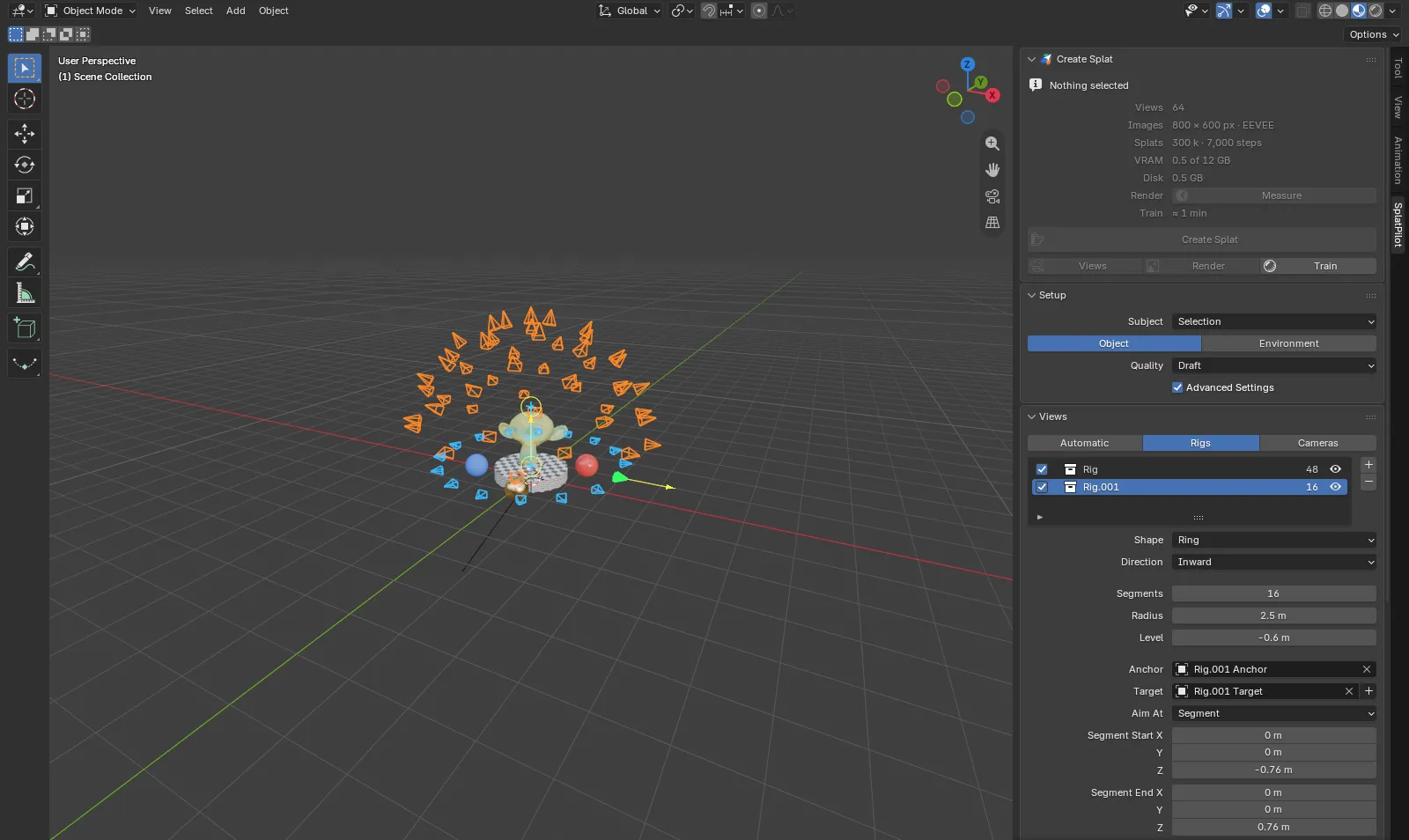Activate the Cursor tool
The width and height of the screenshot is (1409, 840).
point(25,99)
